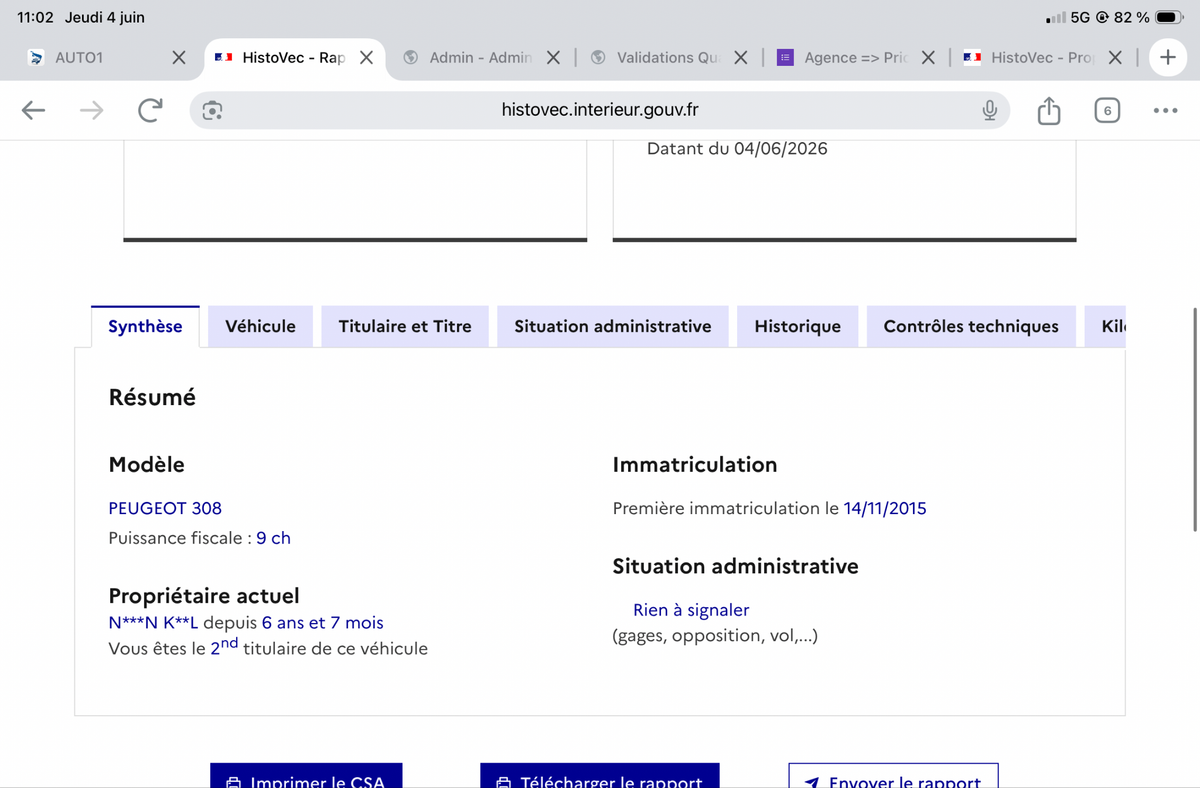Tap the browser back arrow

pyautogui.click(x=33, y=110)
